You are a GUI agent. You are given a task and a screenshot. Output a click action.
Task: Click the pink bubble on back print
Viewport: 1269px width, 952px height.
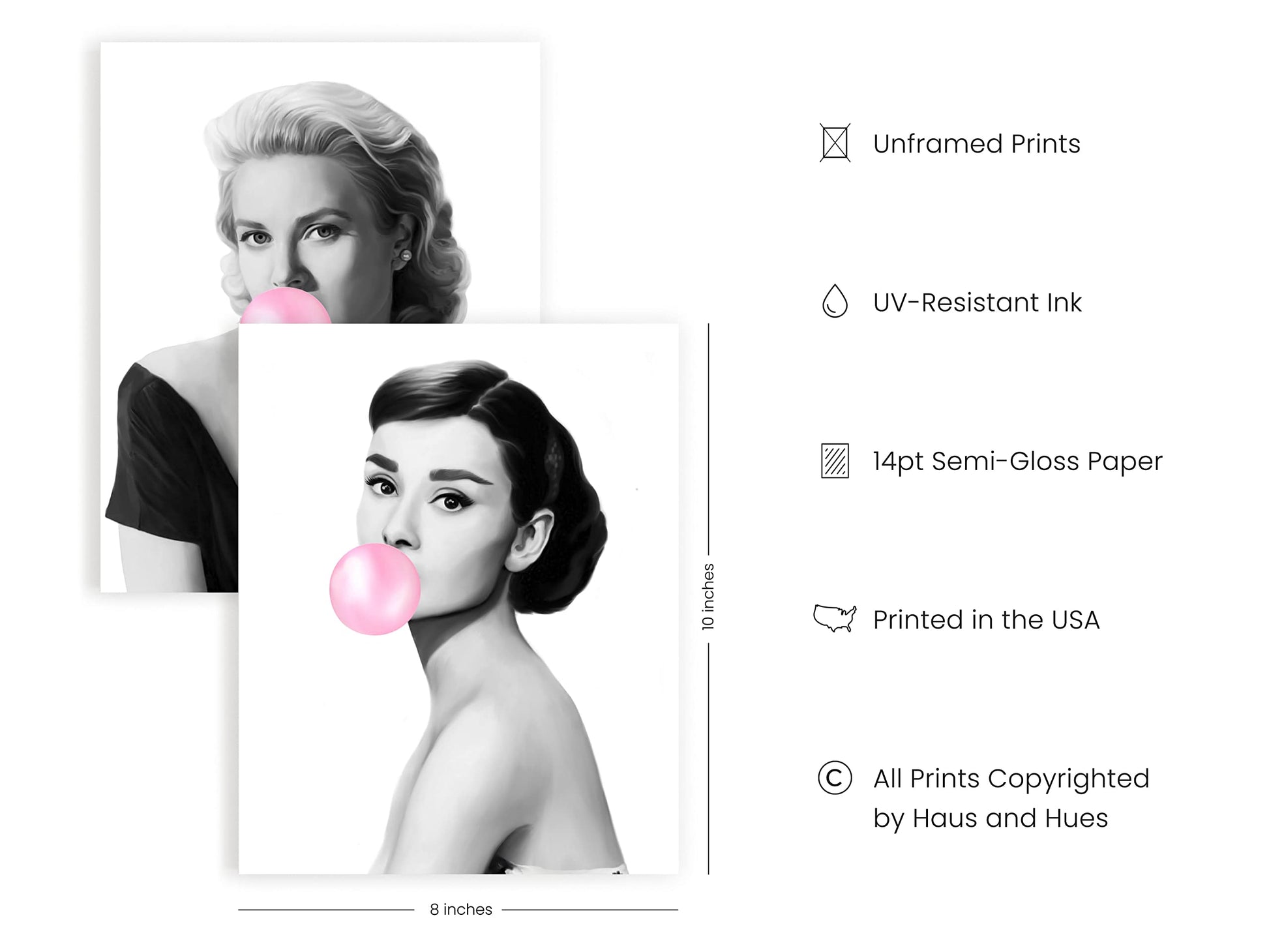[286, 306]
